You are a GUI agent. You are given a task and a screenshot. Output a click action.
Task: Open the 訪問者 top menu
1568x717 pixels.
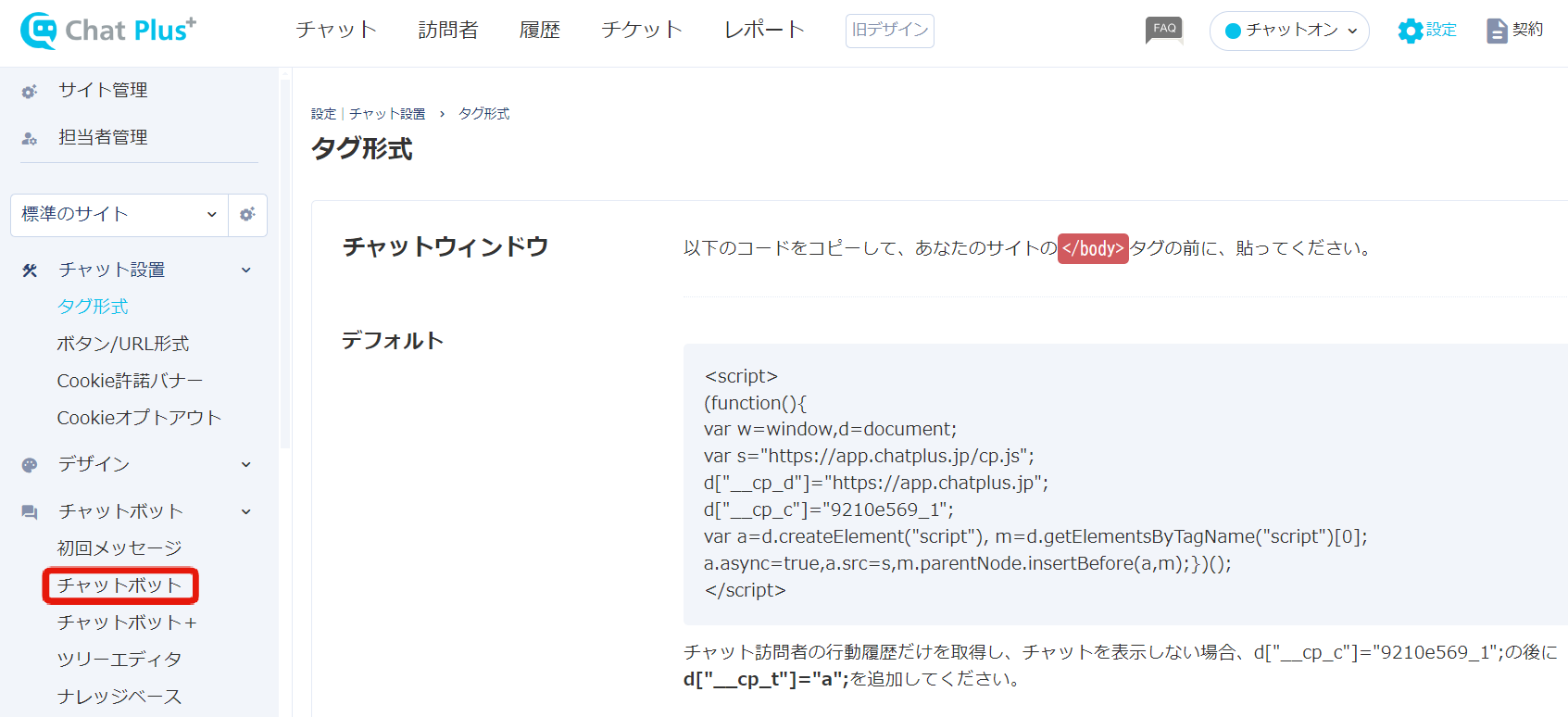(x=448, y=30)
